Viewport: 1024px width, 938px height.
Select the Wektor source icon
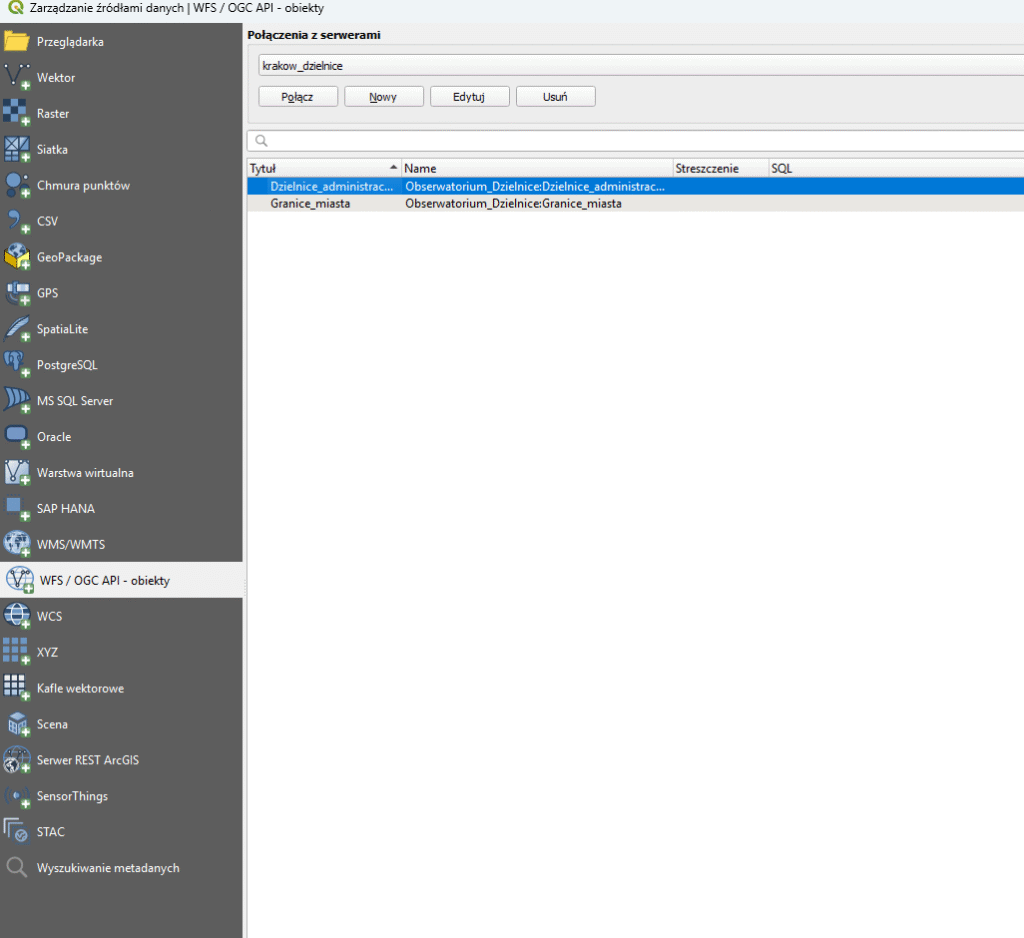coord(17,78)
